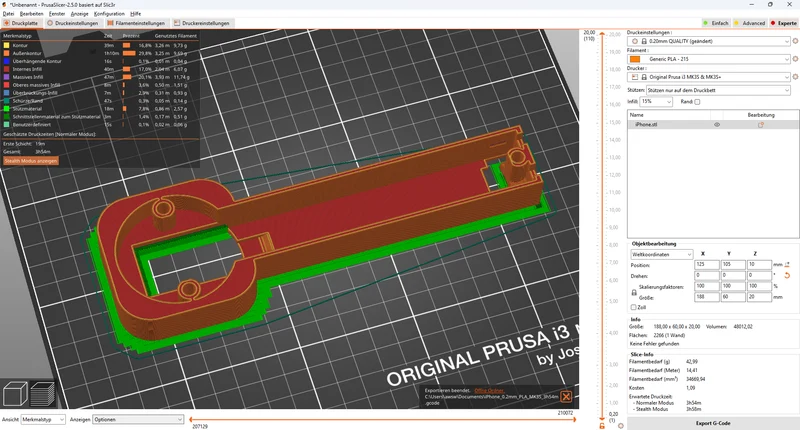This screenshot has width=800, height=430.
Task: Click yellow Kontur legend color box
Action: [x=7, y=45]
